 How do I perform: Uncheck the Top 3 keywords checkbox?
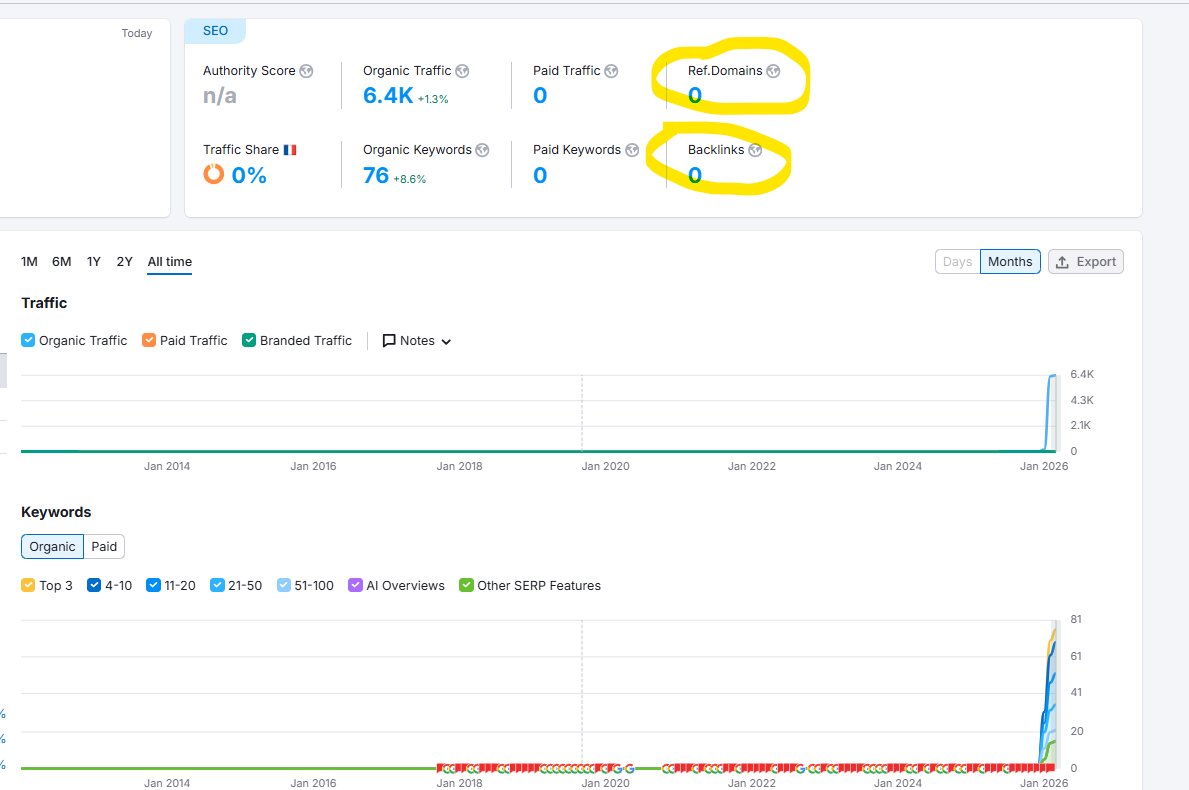click(28, 585)
